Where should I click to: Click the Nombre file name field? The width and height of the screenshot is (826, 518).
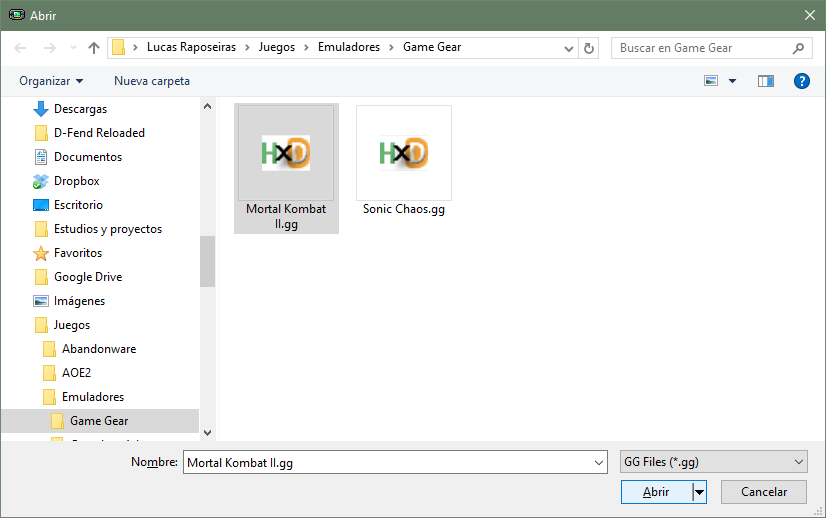tap(395, 462)
